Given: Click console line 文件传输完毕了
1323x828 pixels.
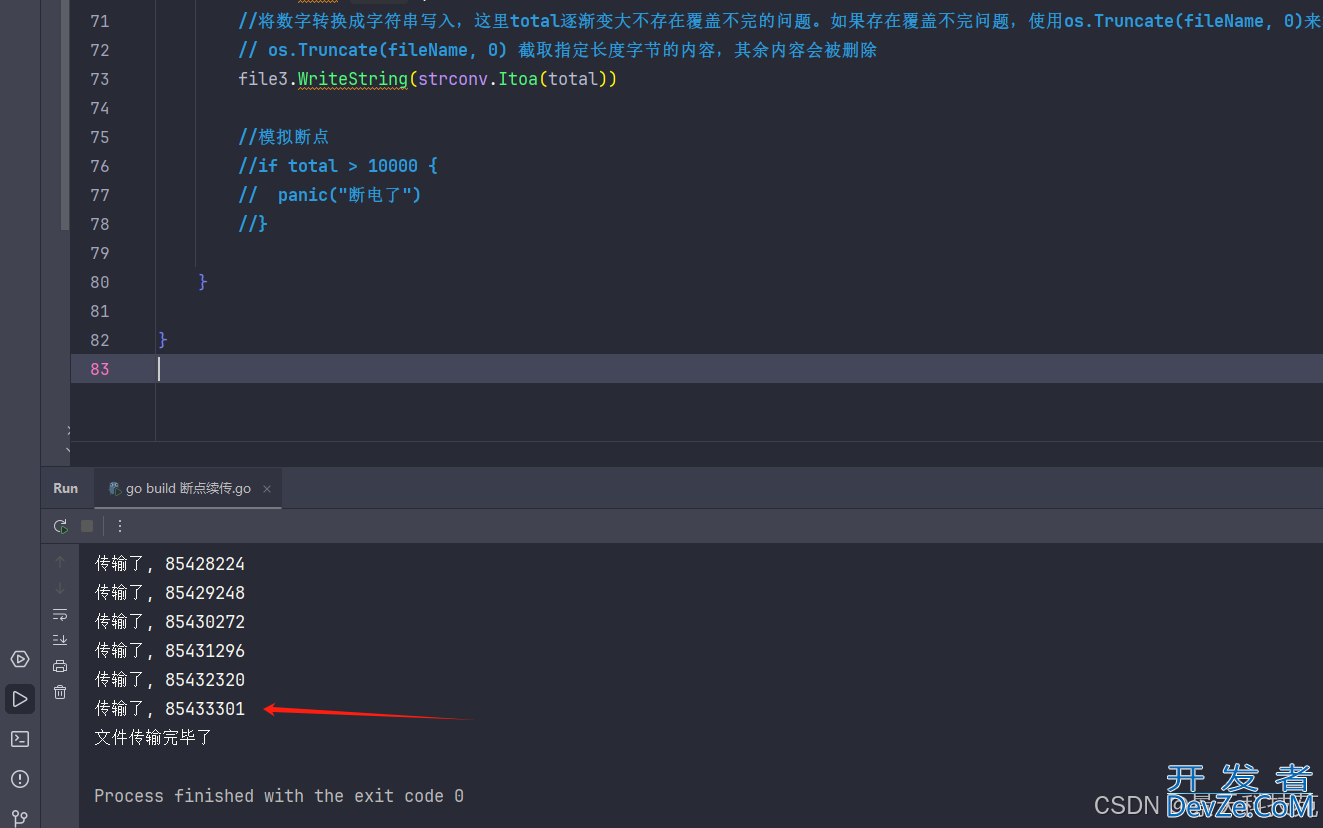Looking at the screenshot, I should click(x=153, y=738).
